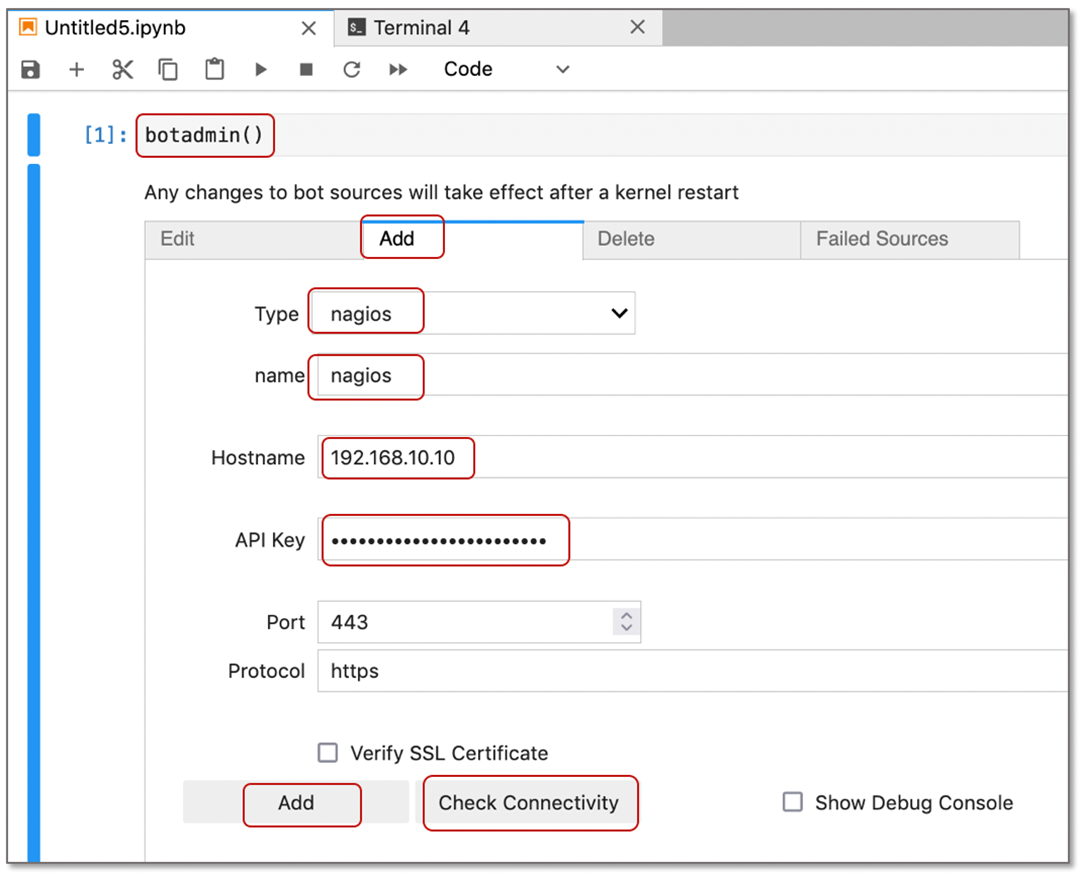Adjust Port value using stepper arrows
Viewport: 1080px width, 874px height.
click(x=626, y=622)
